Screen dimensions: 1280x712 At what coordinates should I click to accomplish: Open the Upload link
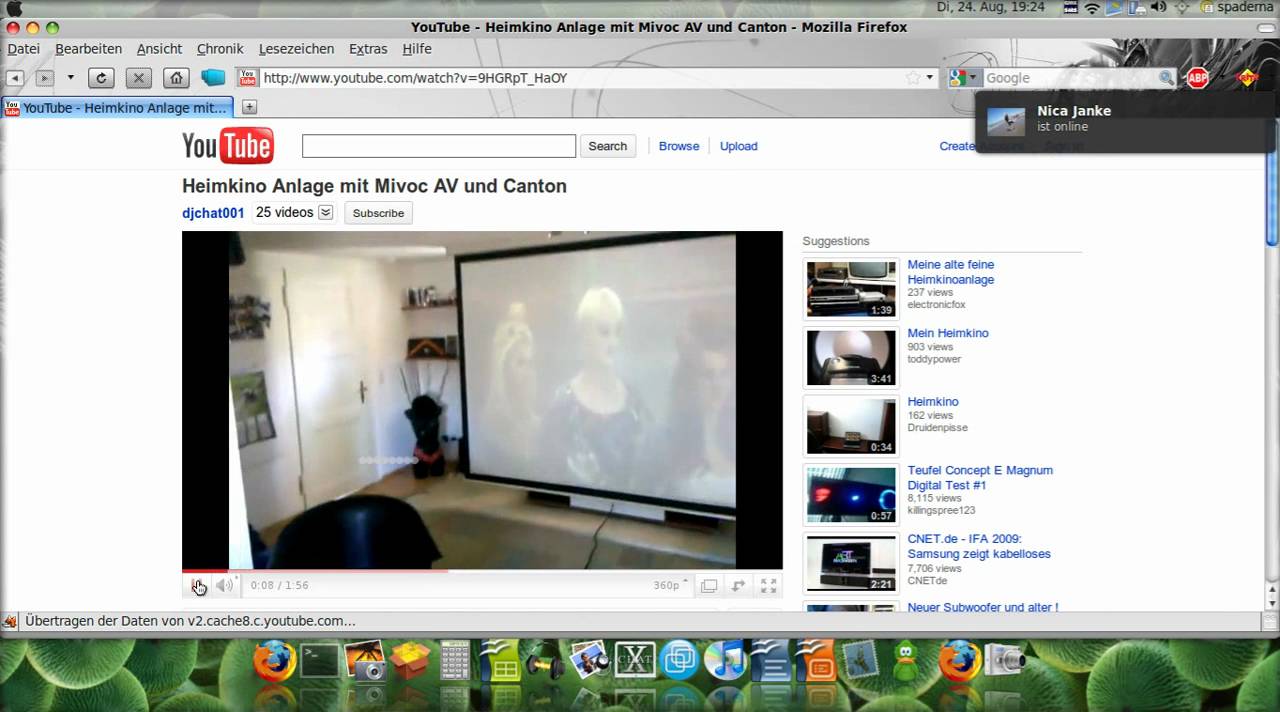[x=739, y=146]
